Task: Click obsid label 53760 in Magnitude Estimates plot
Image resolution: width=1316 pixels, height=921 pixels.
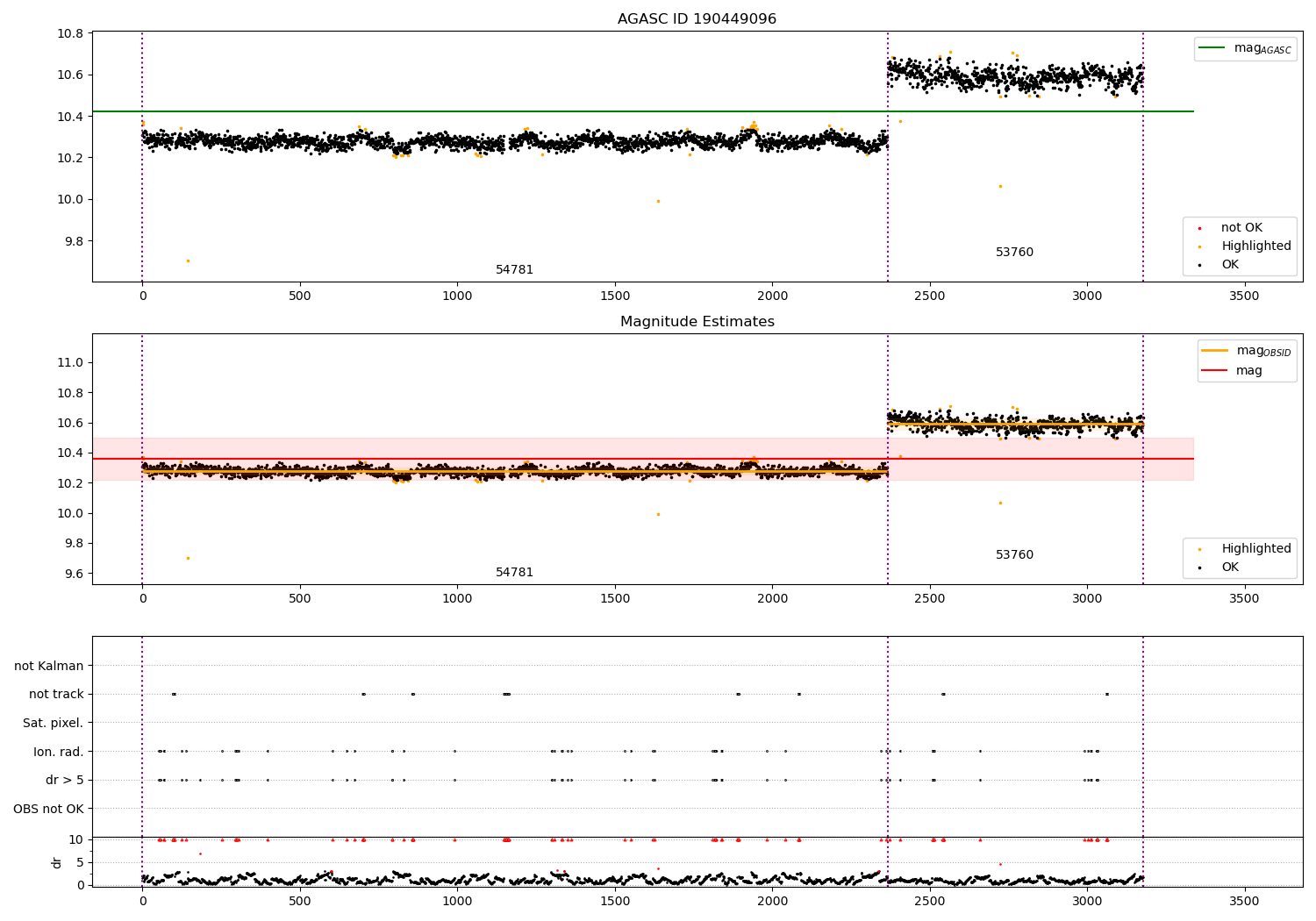Action: (1014, 555)
